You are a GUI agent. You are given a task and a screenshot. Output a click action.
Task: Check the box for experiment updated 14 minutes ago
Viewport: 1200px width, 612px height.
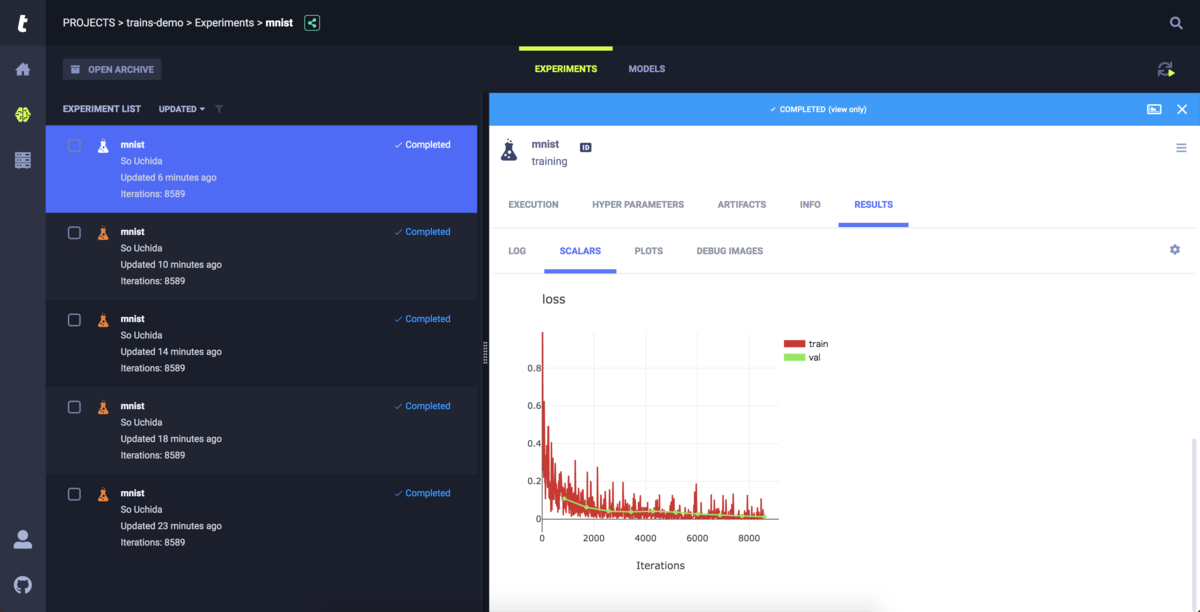click(x=74, y=320)
